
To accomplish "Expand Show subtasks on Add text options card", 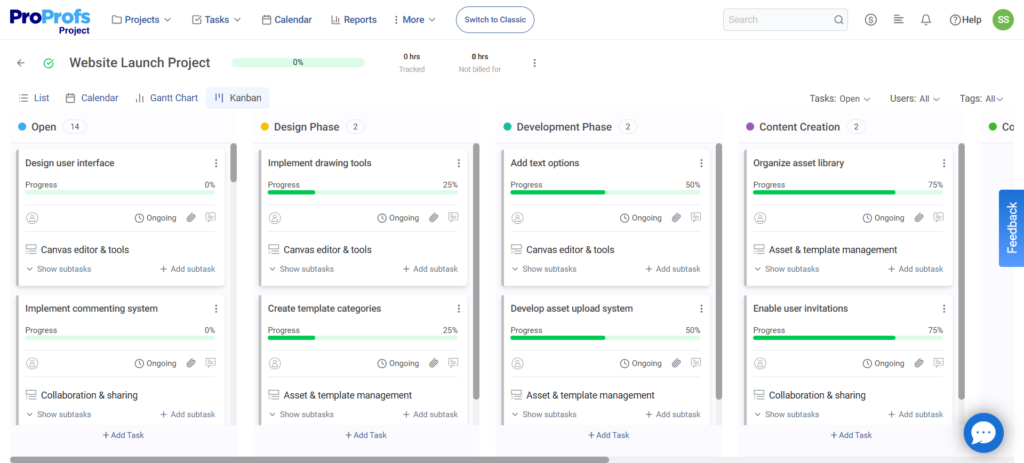I will (544, 269).
